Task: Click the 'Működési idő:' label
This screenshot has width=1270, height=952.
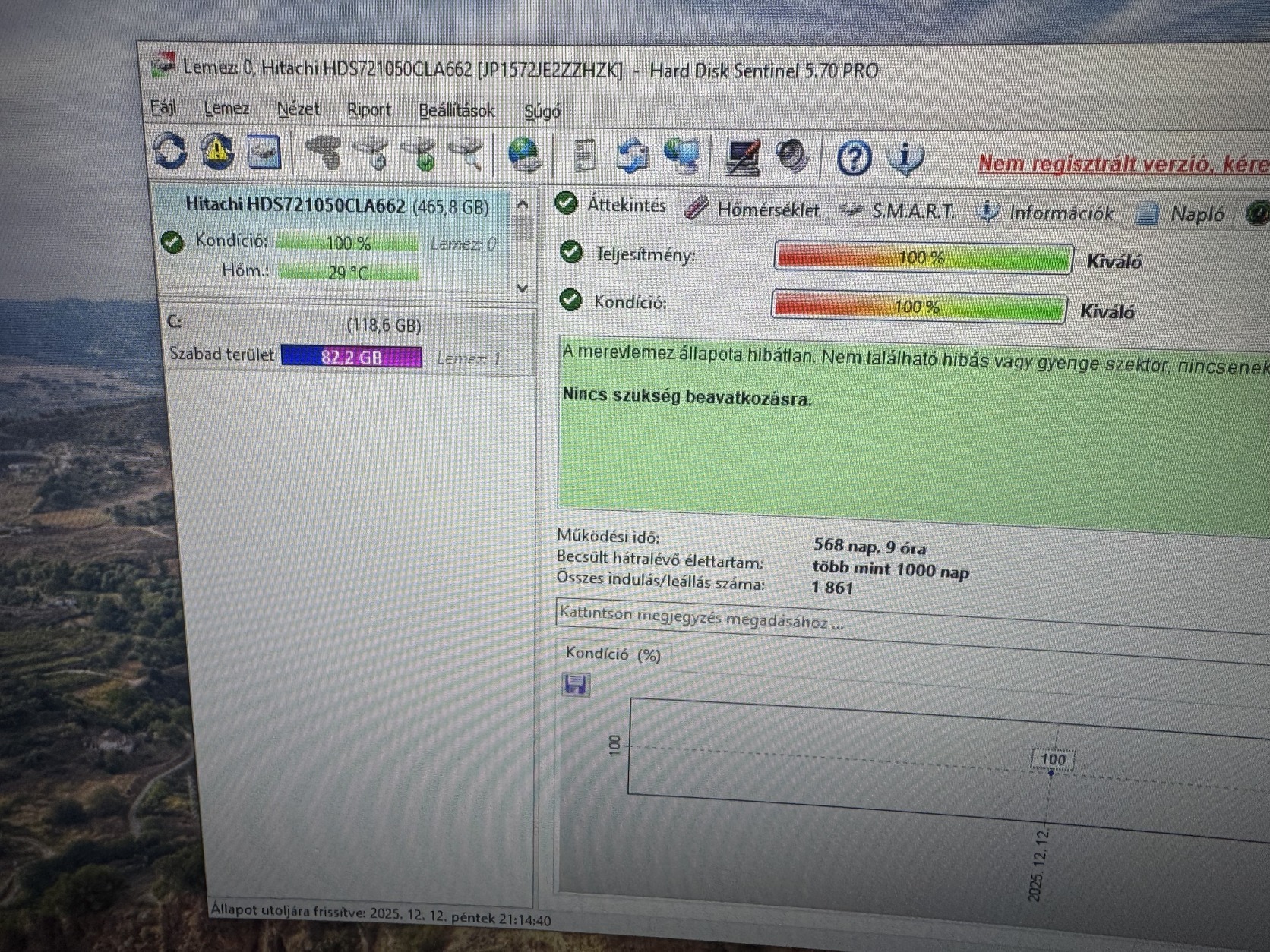Action: pyautogui.click(x=608, y=536)
